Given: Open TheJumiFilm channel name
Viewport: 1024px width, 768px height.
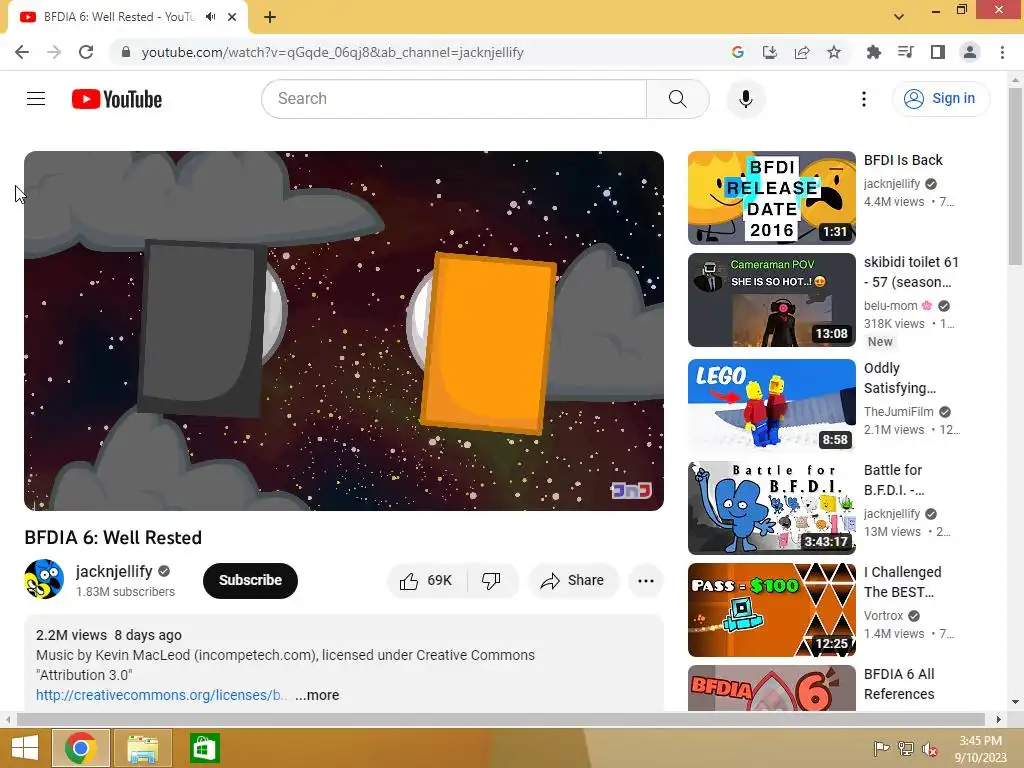Looking at the screenshot, I should [x=899, y=411].
